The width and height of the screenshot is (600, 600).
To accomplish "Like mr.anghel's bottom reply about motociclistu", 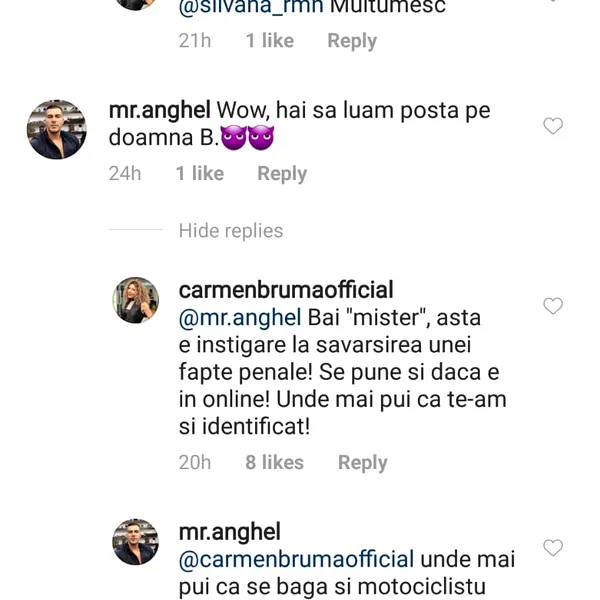I will point(552,548).
